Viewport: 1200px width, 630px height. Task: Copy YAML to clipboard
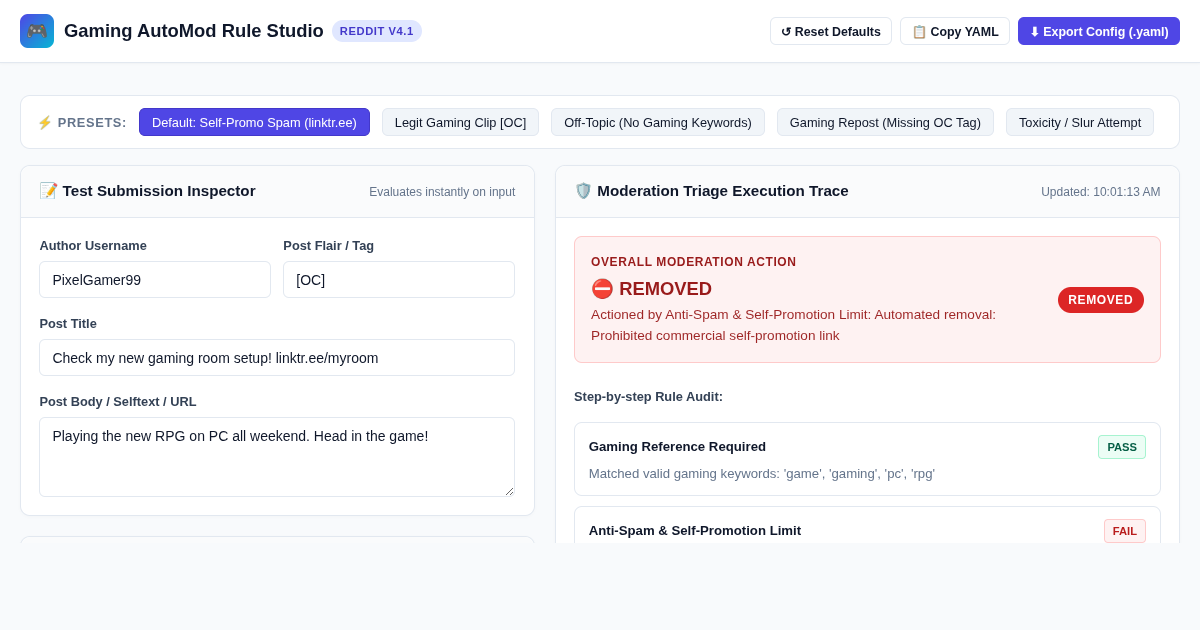[x=955, y=31]
